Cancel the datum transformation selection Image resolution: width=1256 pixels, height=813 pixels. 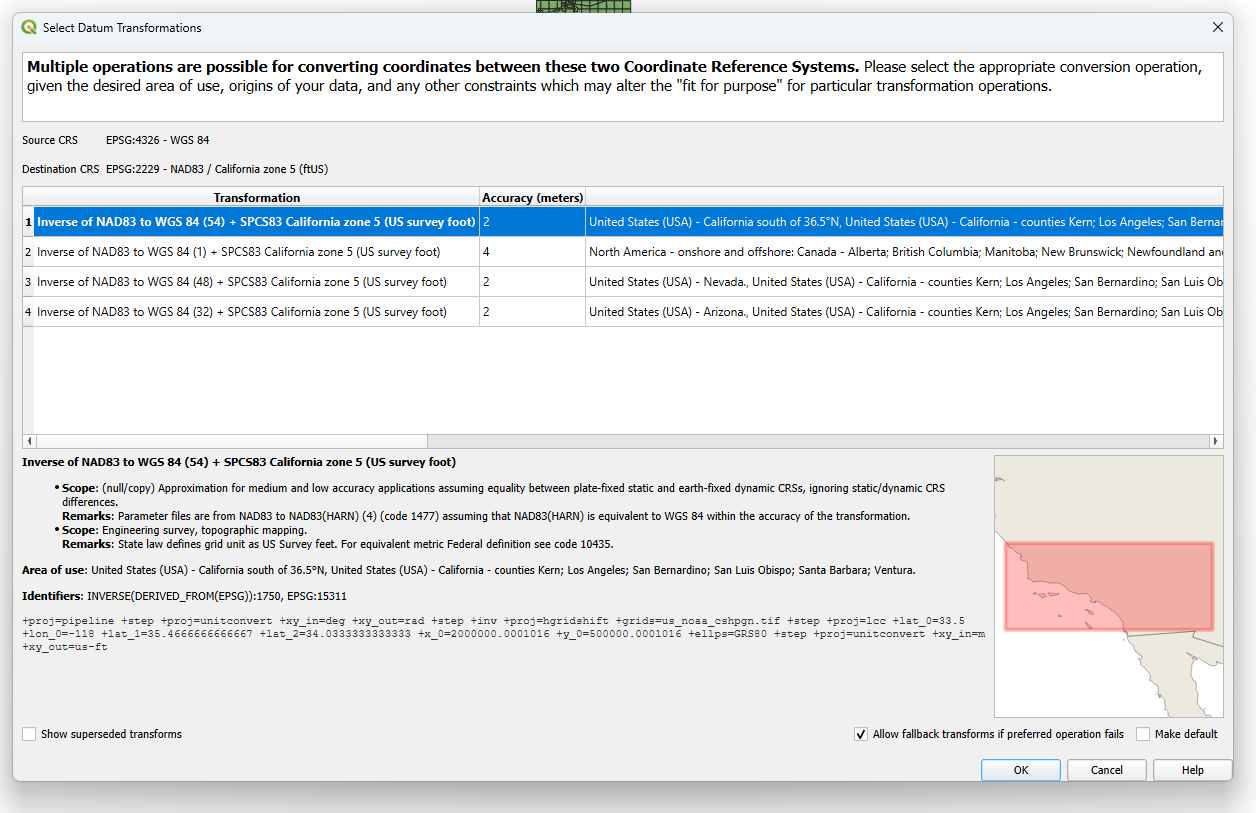point(1106,770)
